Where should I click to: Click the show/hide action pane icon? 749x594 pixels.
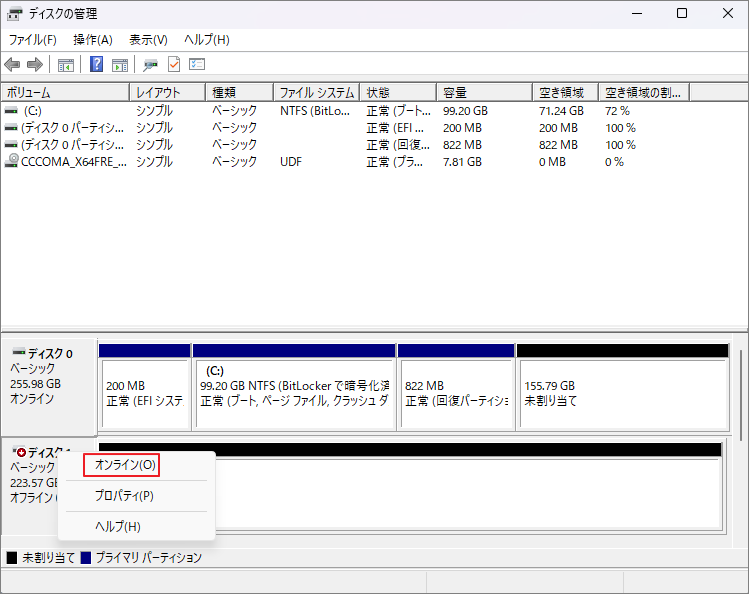pos(120,64)
